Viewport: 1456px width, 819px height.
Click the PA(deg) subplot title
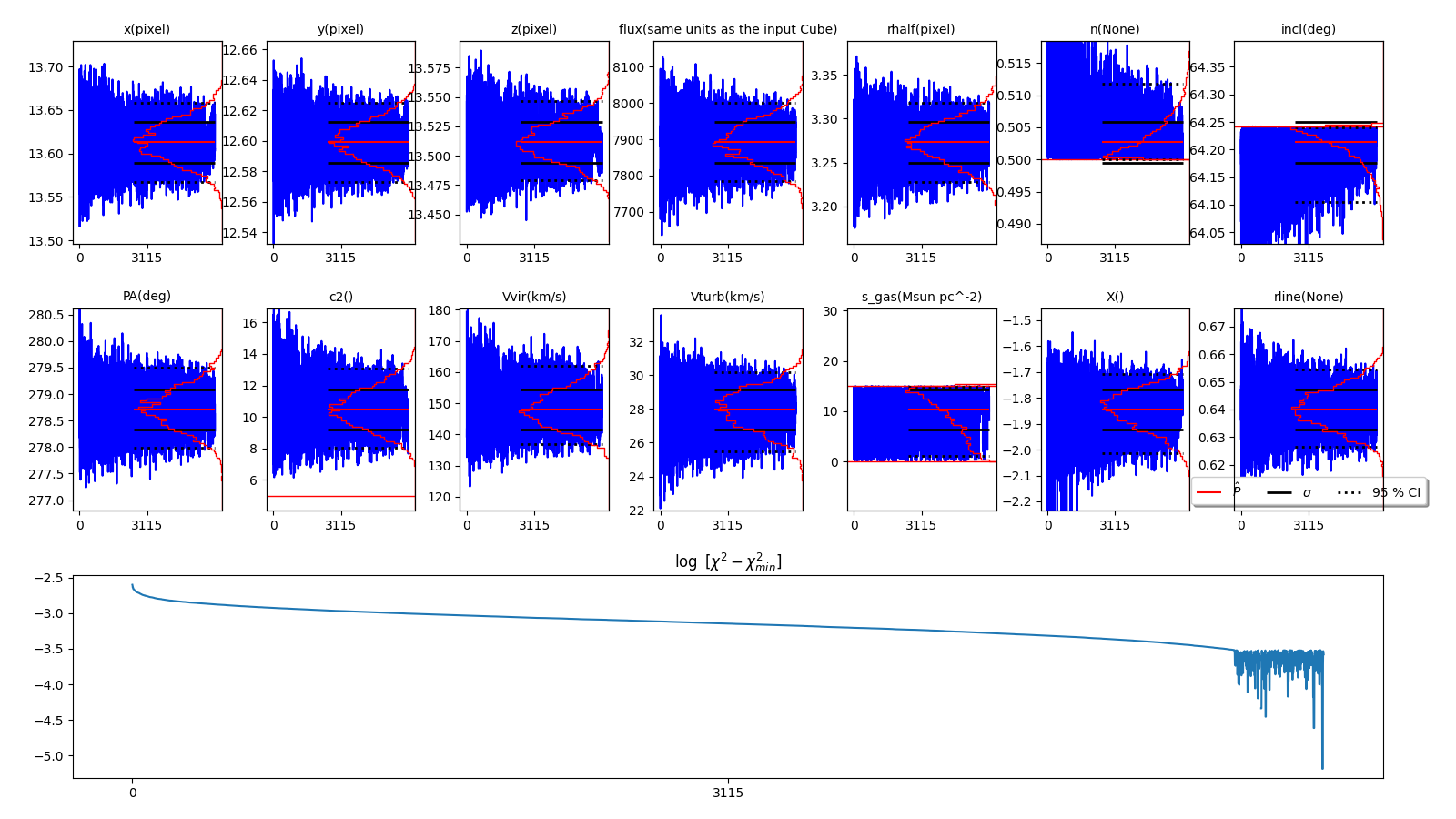pyautogui.click(x=147, y=296)
